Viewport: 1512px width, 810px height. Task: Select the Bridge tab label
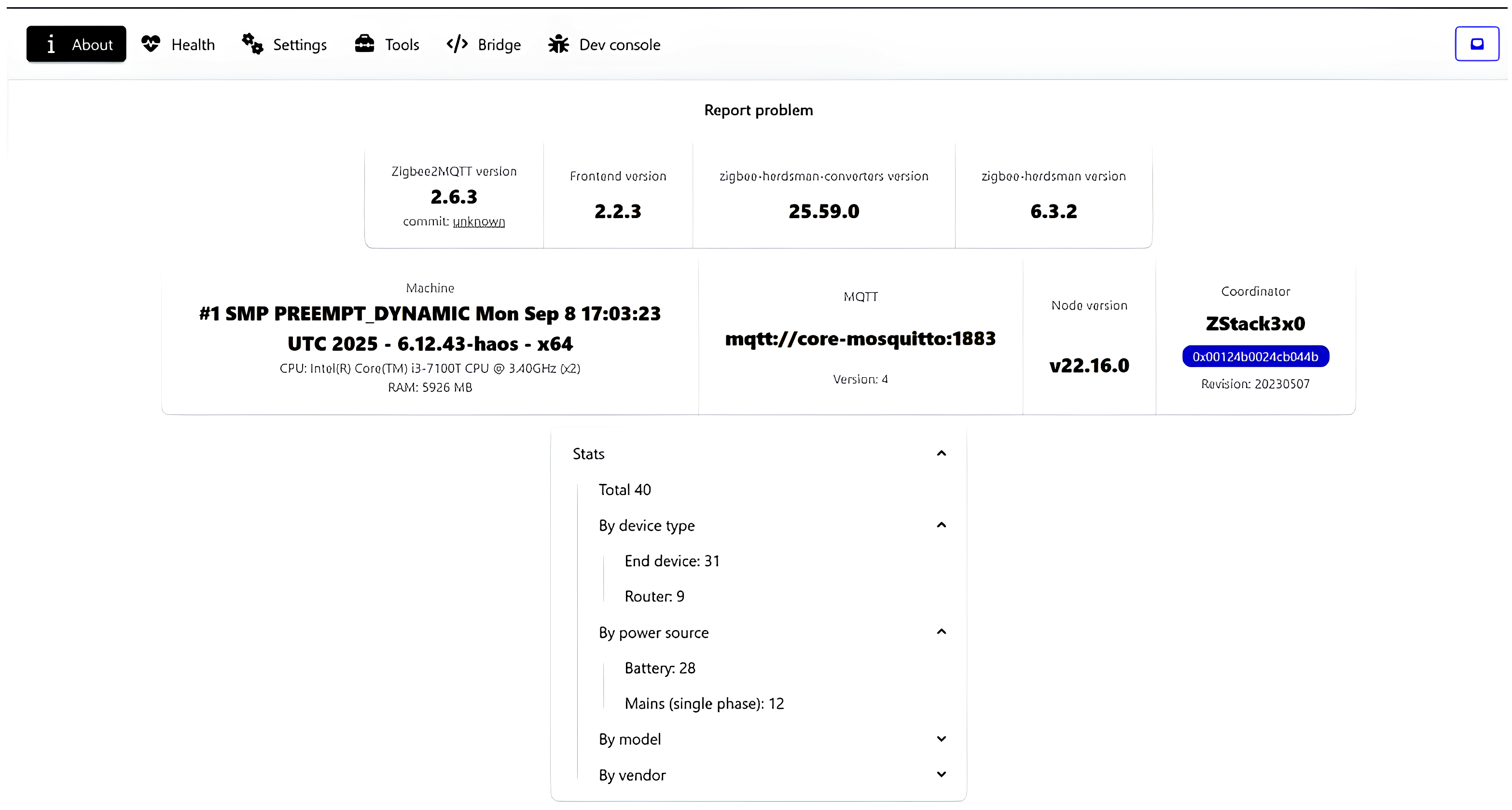(x=499, y=44)
